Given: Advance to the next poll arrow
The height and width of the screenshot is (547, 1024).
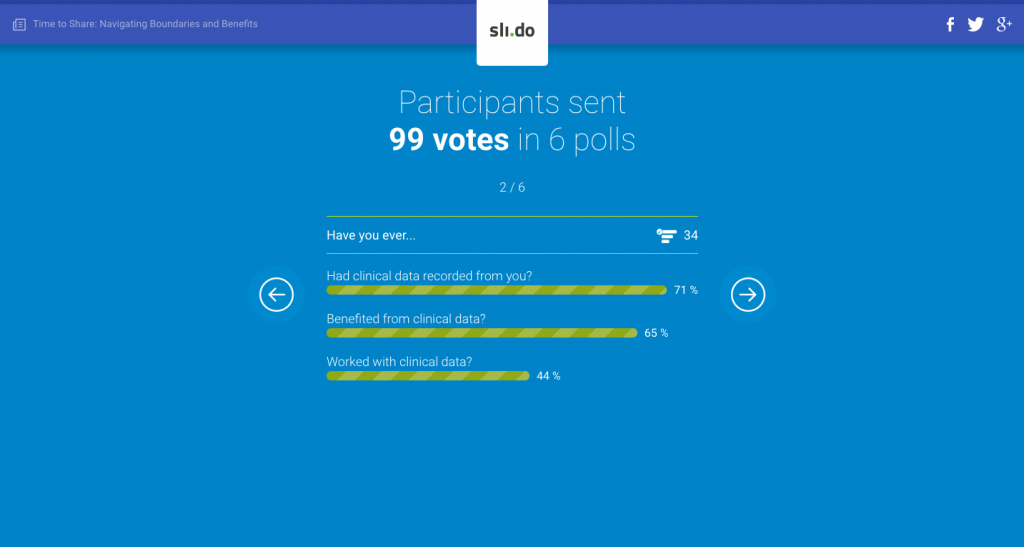Looking at the screenshot, I should [748, 294].
